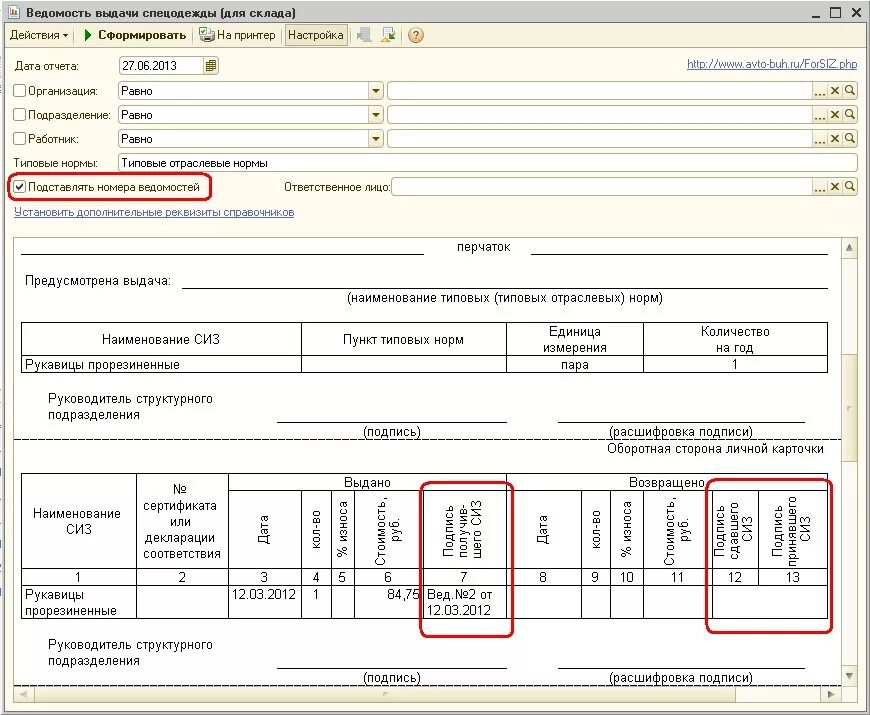870x715 pixels.
Task: Click the greyed-out restore settings toolbar icon
Action: pyautogui.click(x=364, y=35)
